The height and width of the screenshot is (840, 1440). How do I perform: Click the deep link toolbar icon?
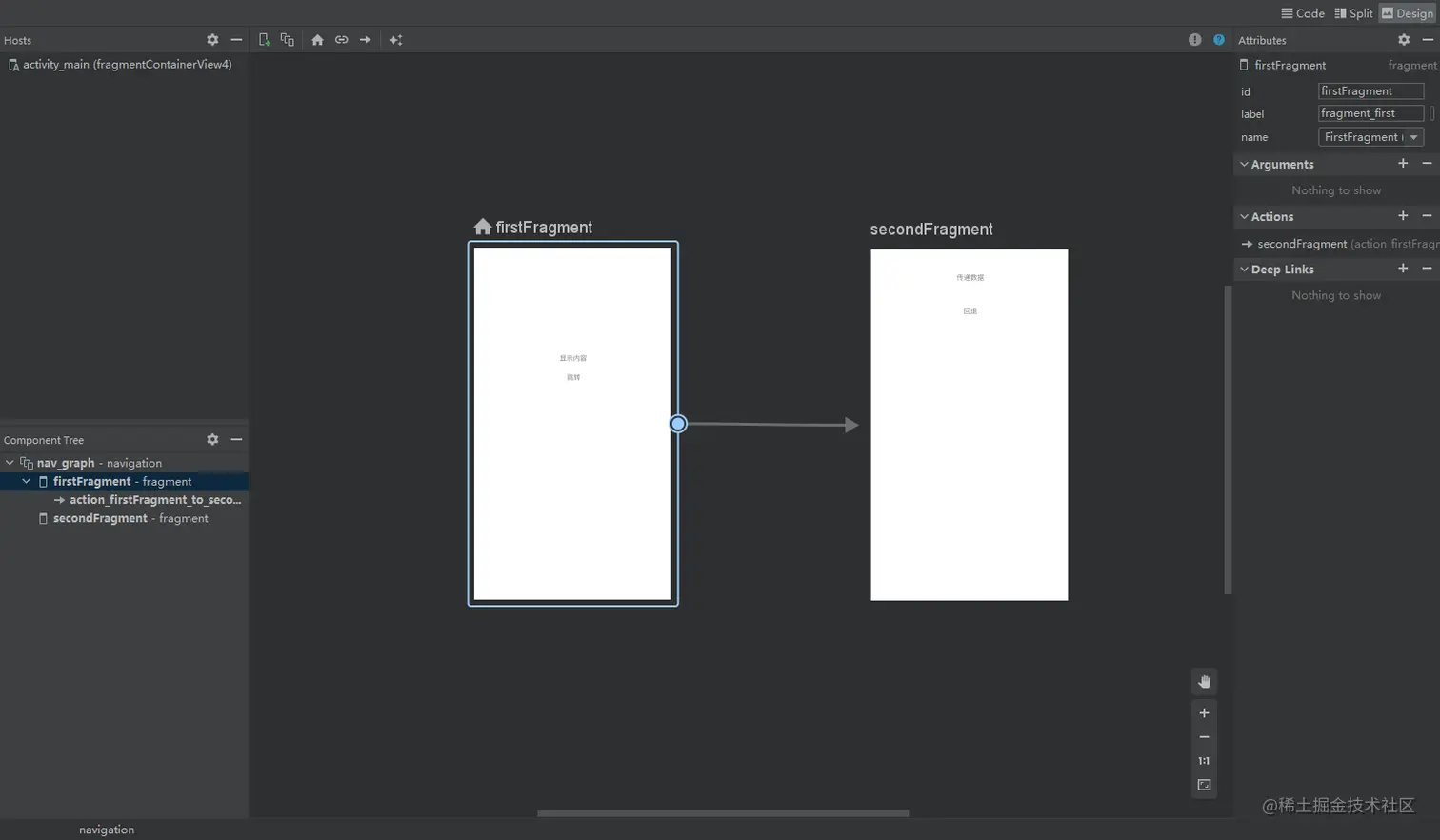tap(341, 40)
